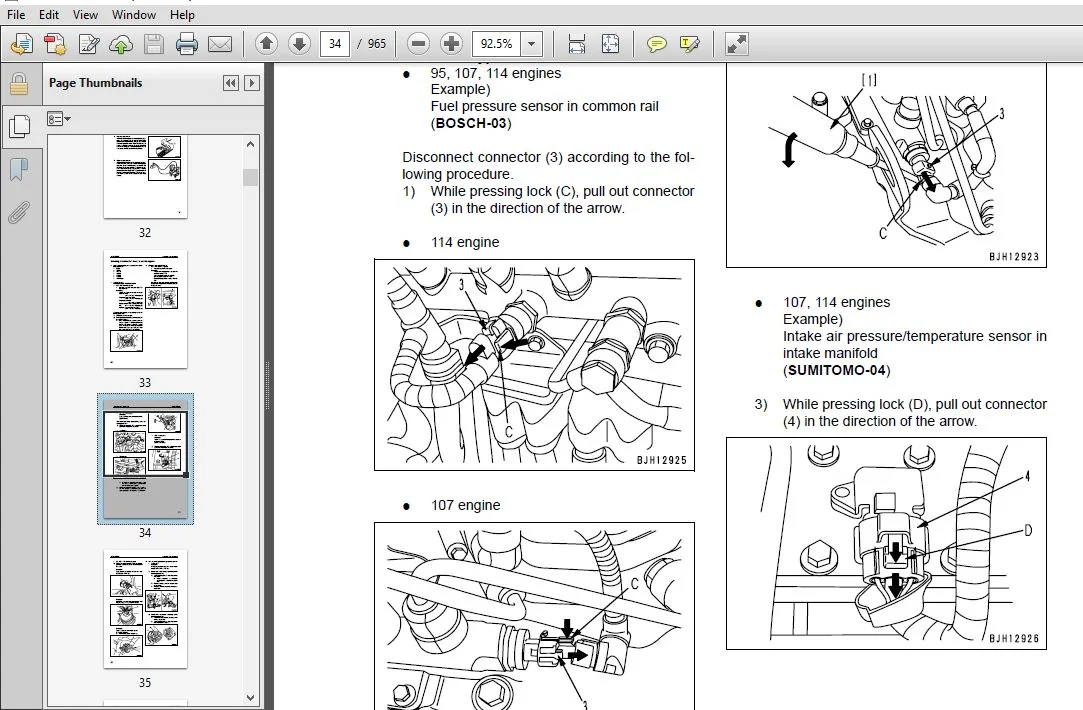
Task: Open the Page Thumbnails panel icon
Action: (x=19, y=126)
